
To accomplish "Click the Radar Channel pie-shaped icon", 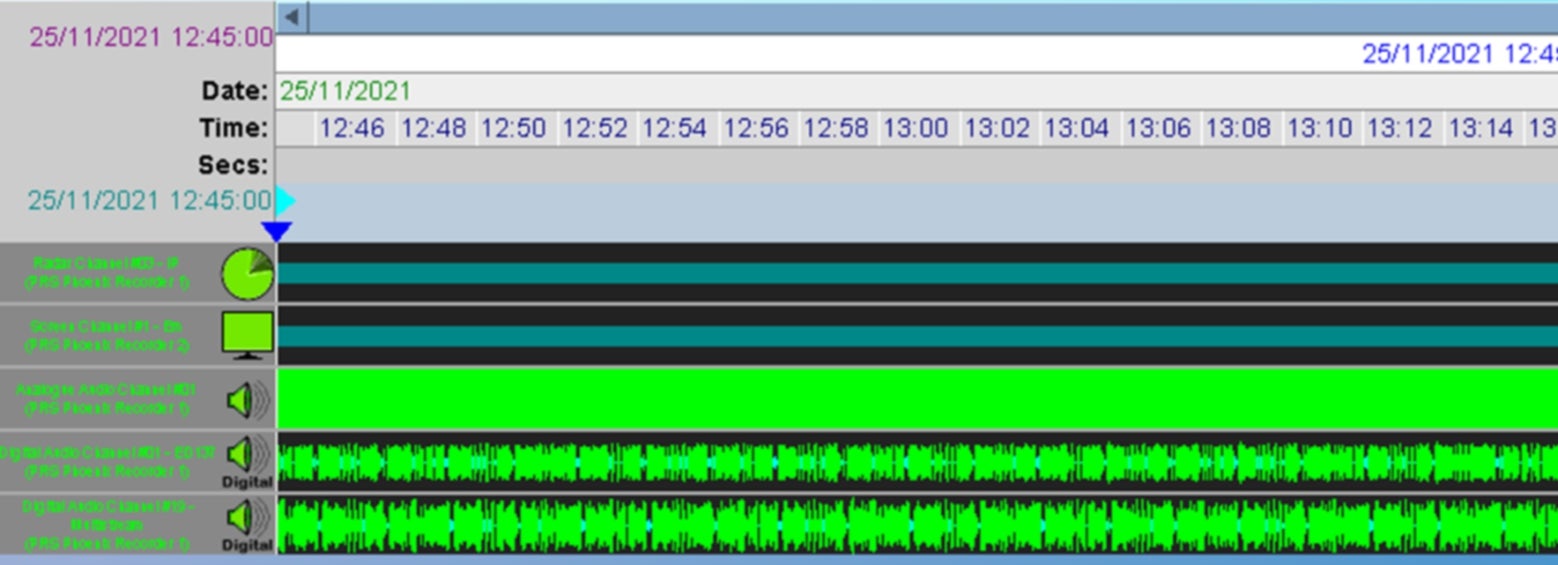I will [x=247, y=274].
